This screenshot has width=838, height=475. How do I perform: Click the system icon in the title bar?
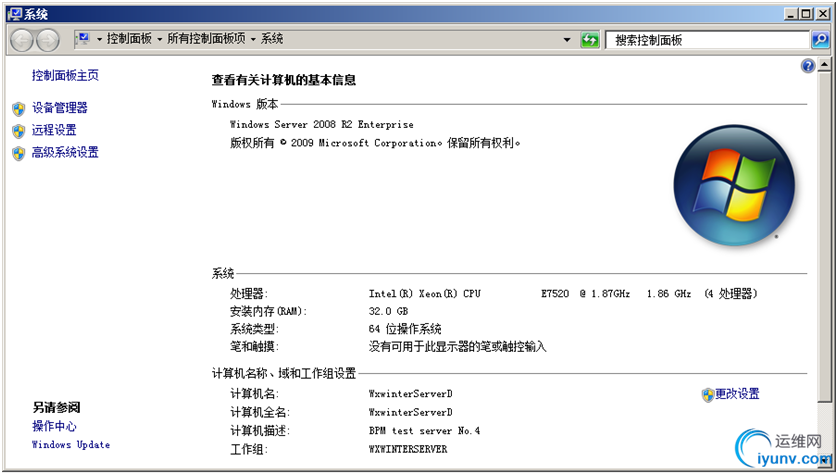pyautogui.click(x=15, y=14)
